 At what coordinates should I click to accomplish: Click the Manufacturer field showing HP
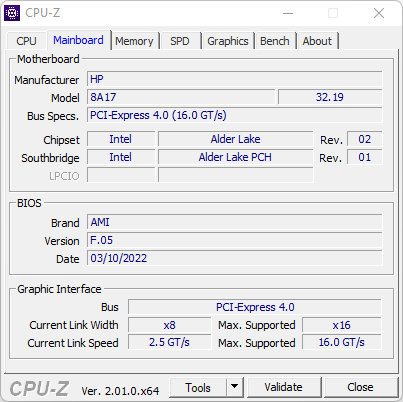[x=235, y=79]
